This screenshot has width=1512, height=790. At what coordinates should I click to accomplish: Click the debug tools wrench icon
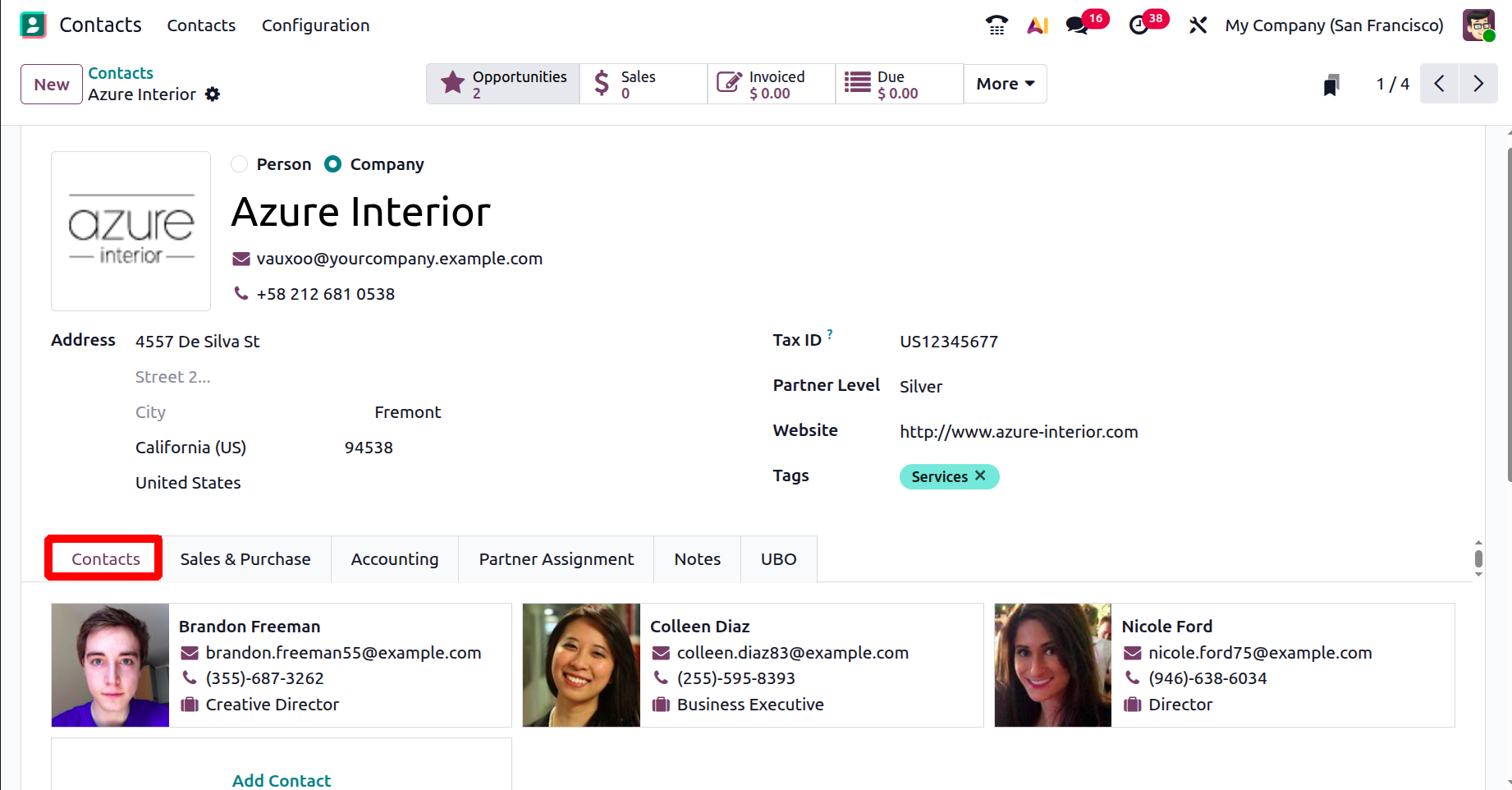[1198, 25]
